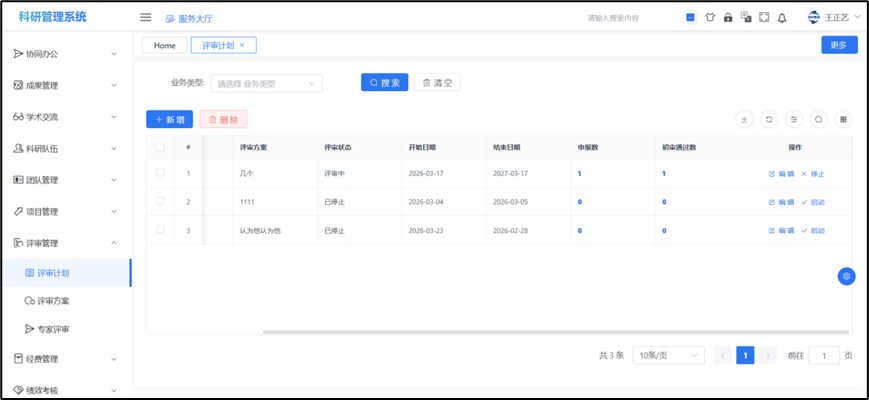Click the language translation icon
The image size is (869, 400).
[x=746, y=17]
